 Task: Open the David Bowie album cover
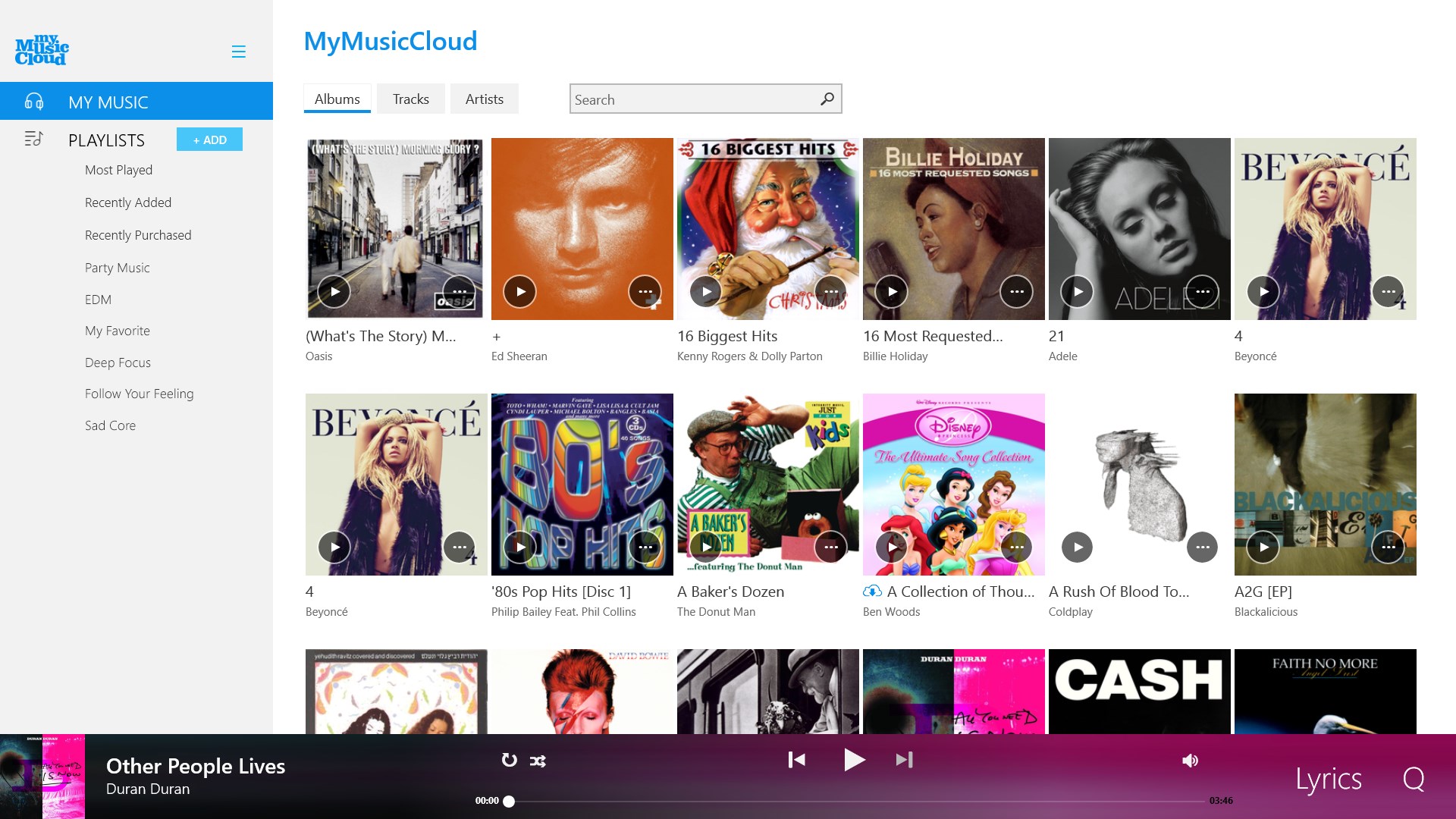[x=582, y=691]
